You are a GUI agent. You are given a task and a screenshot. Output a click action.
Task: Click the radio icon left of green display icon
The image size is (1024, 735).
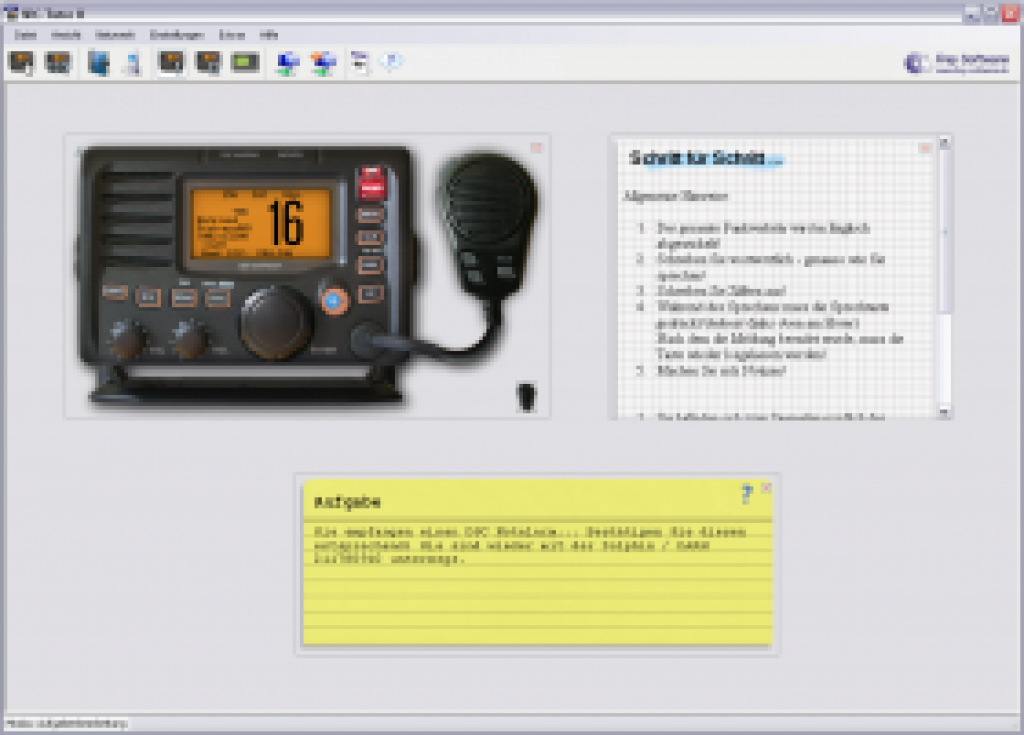click(209, 63)
